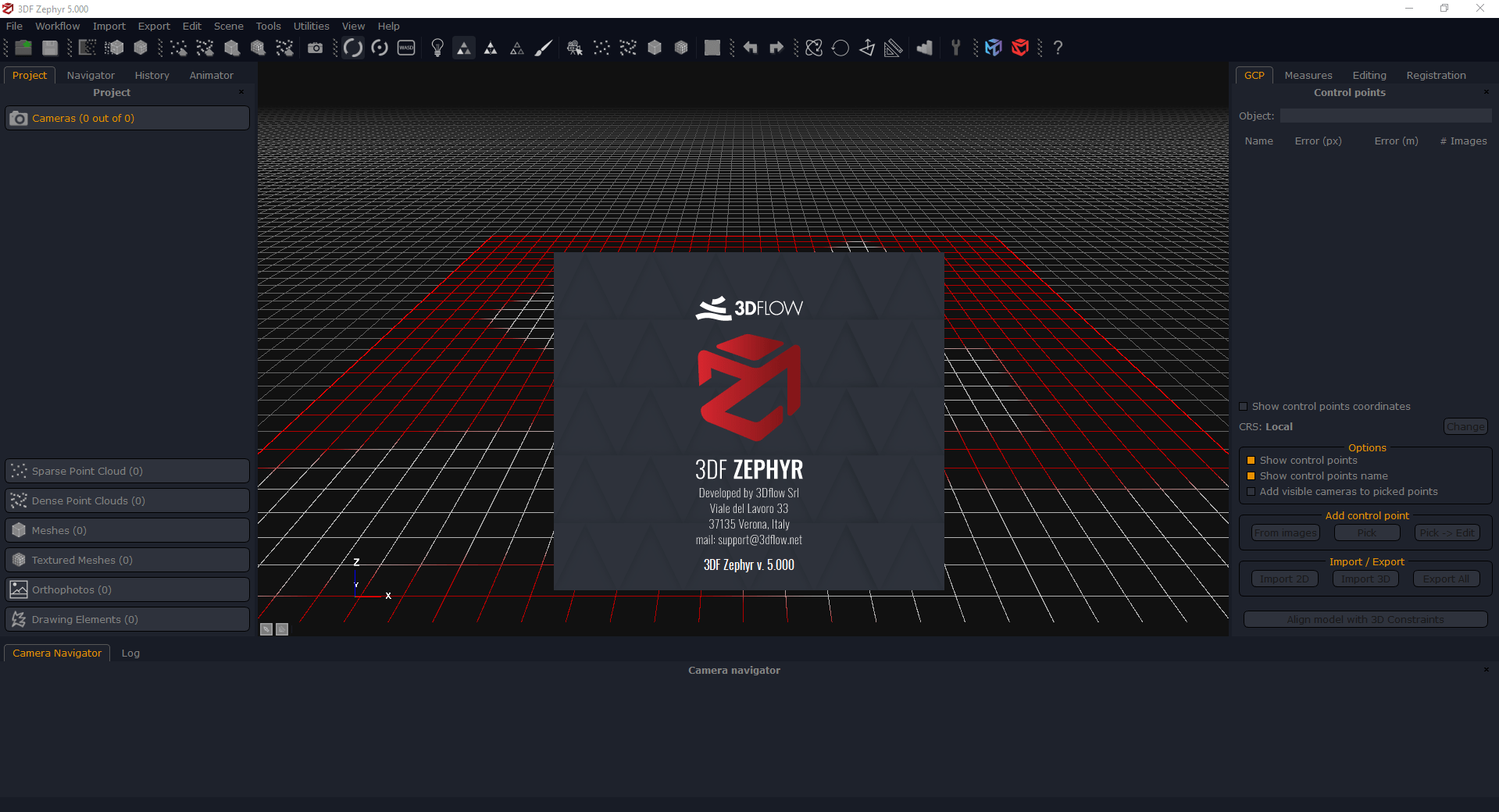
Task: Open the Registration tab
Action: click(1436, 76)
